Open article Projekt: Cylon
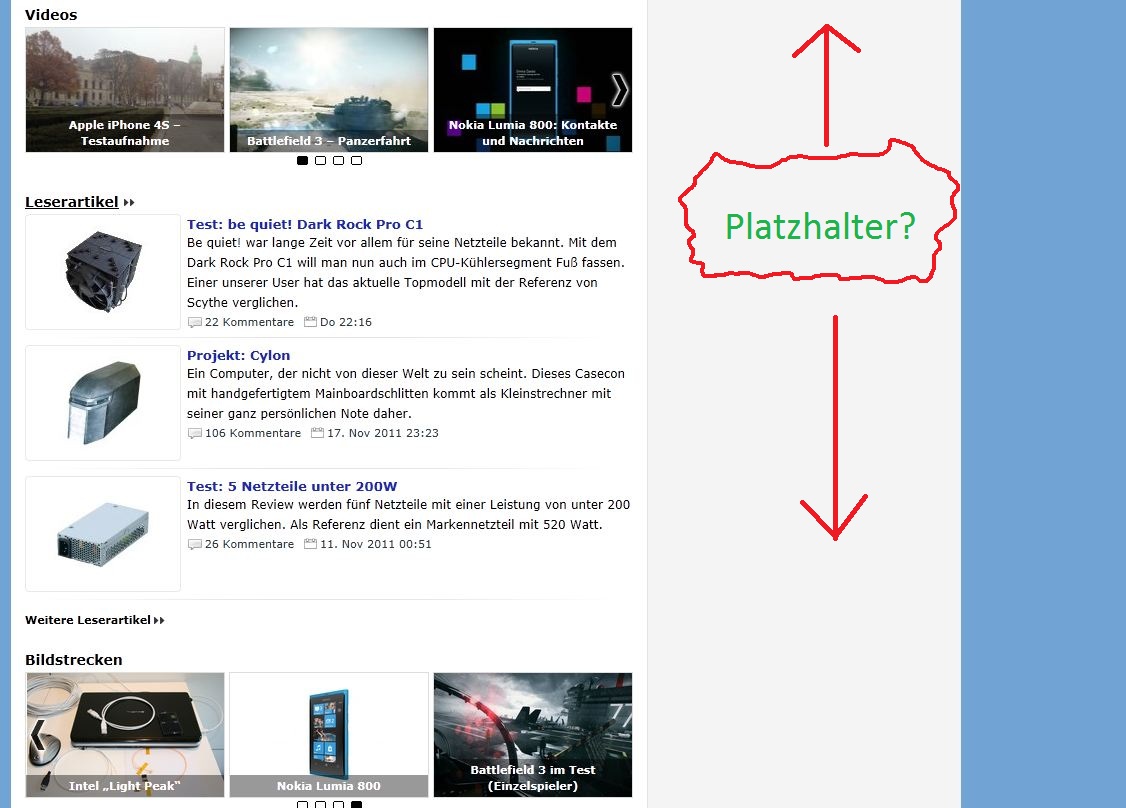1126x808 pixels. pos(238,356)
